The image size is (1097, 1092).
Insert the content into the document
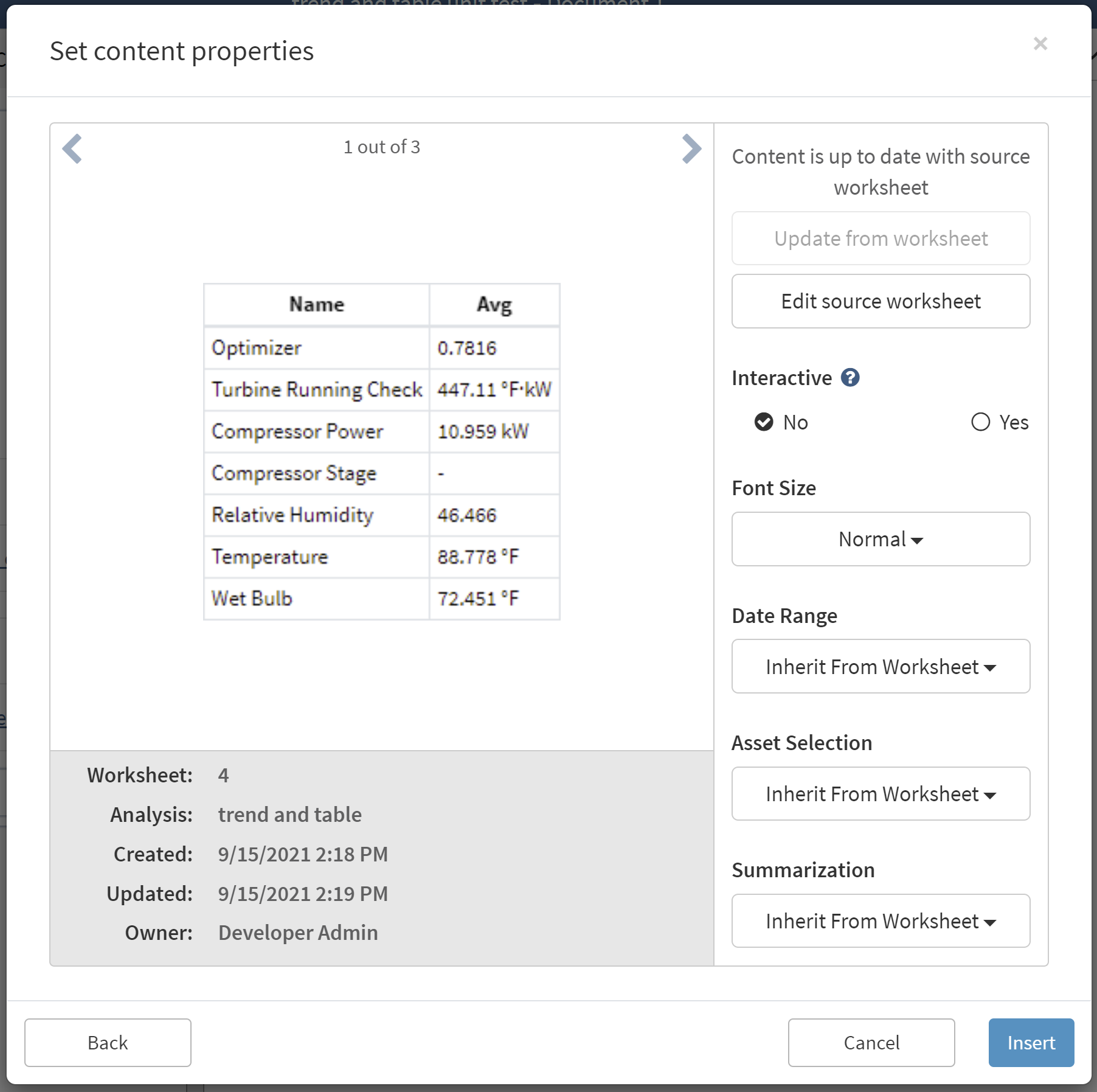1031,1042
